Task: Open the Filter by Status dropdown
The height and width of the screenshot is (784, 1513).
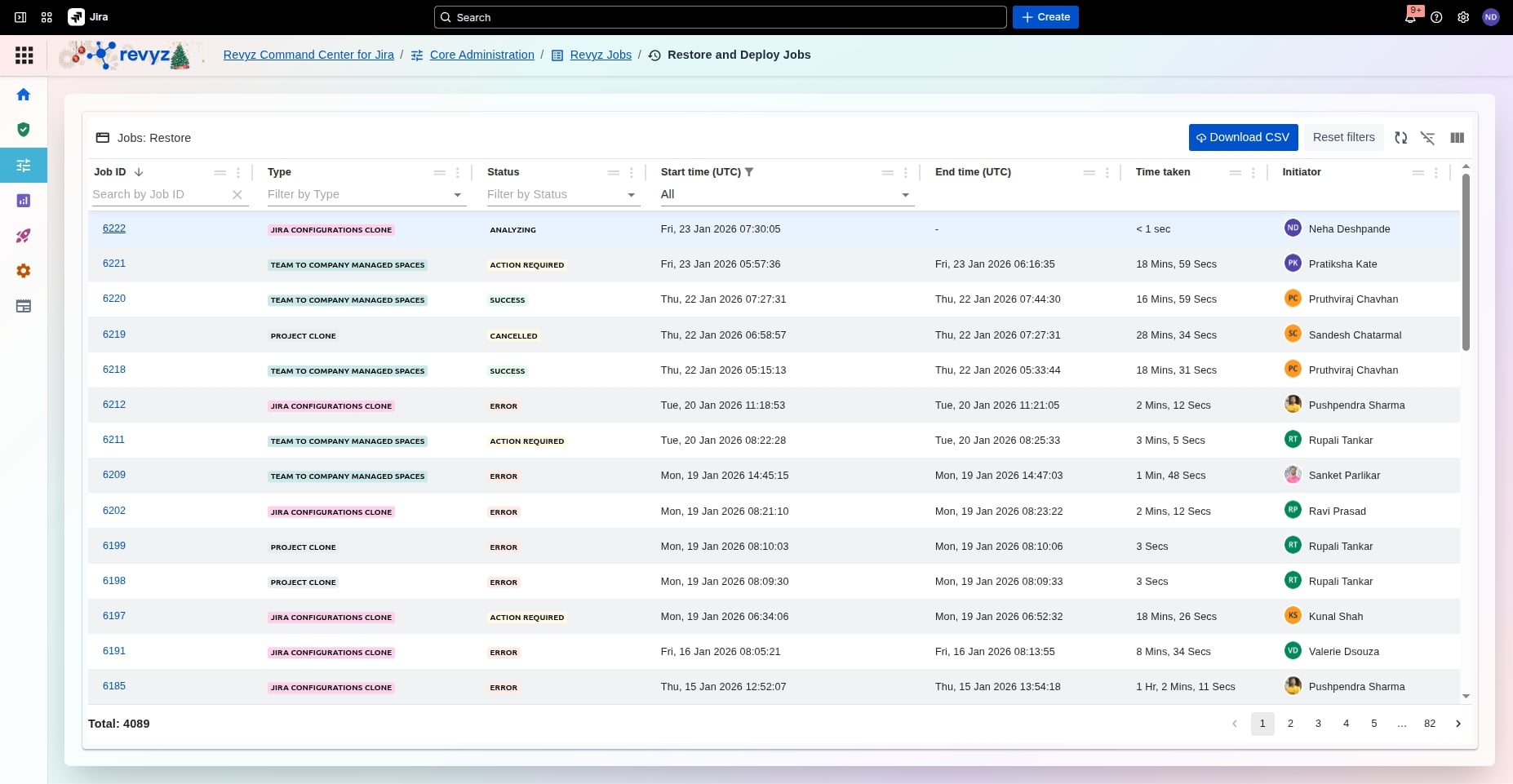Action: [x=631, y=195]
